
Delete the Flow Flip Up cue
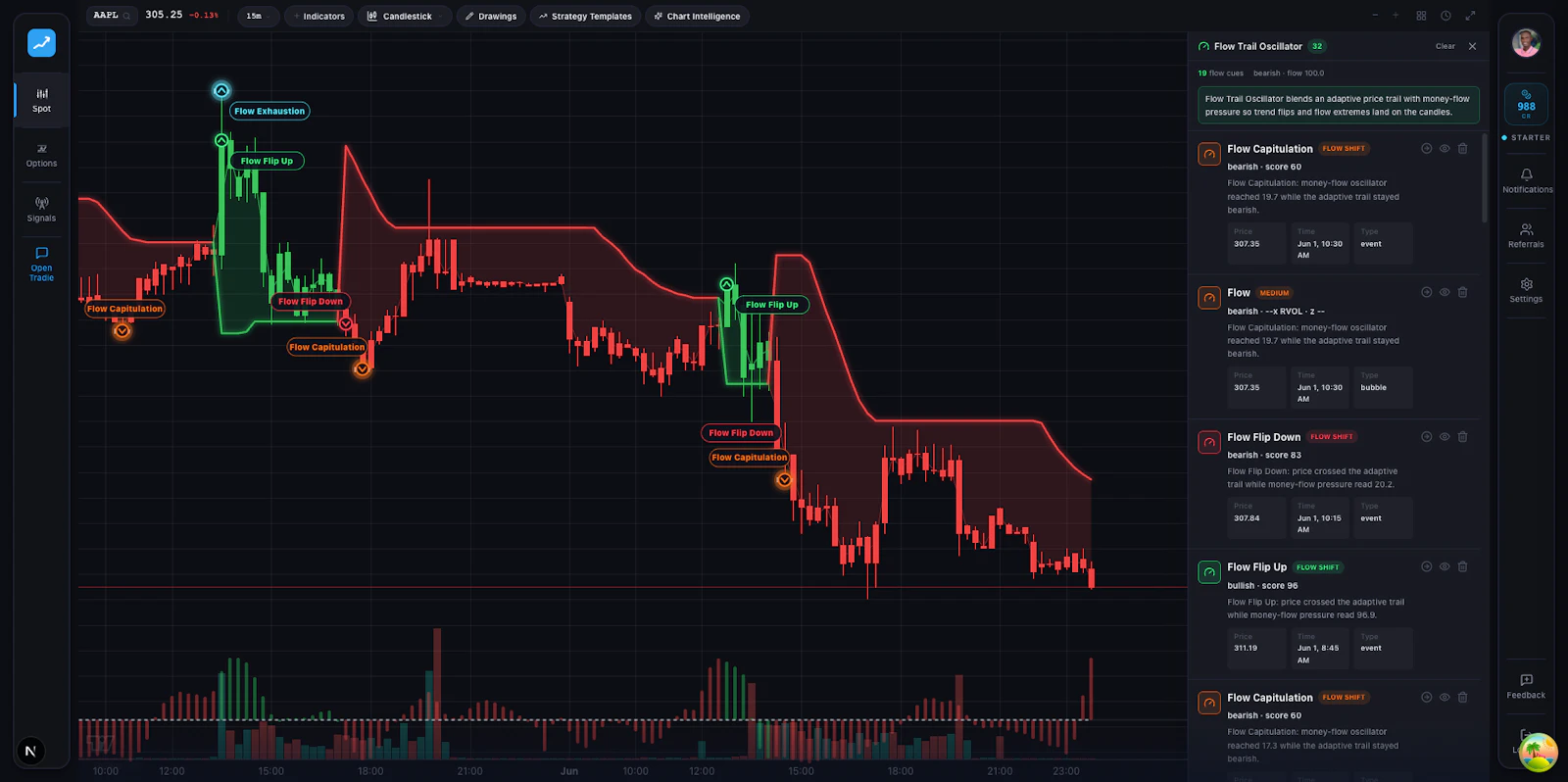1462,566
